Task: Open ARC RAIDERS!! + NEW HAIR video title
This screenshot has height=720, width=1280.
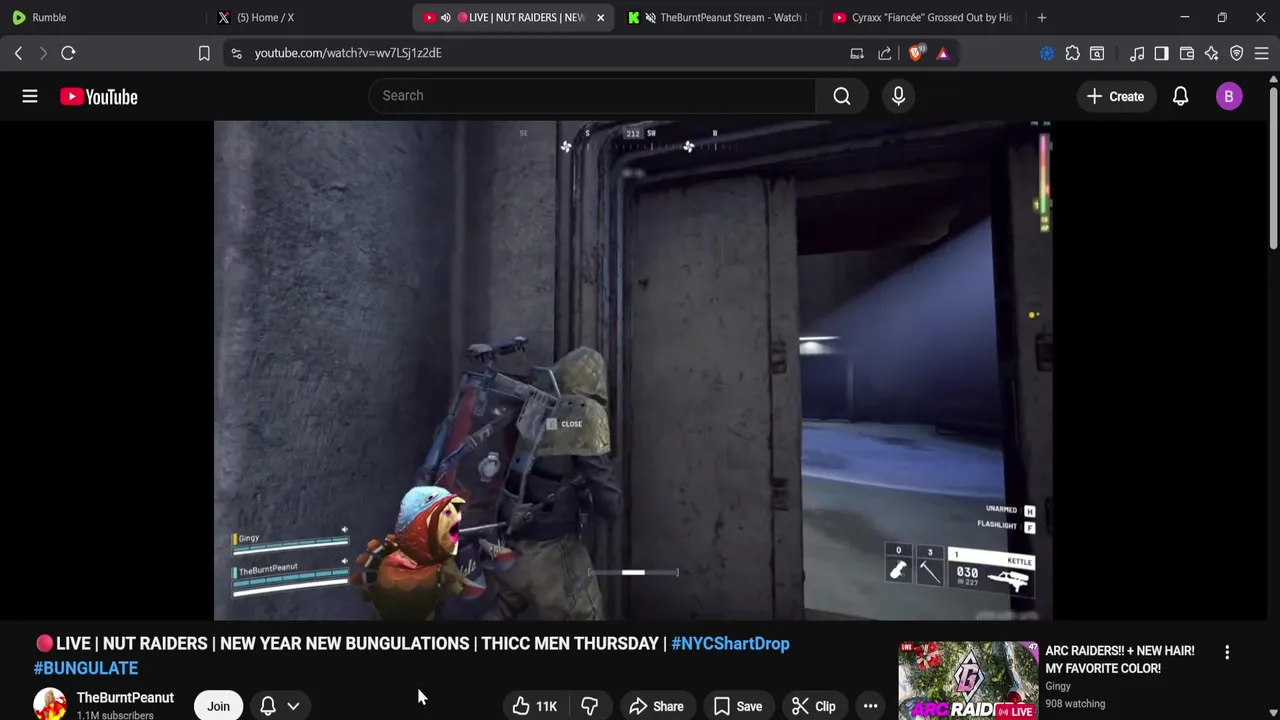Action: 1120,660
